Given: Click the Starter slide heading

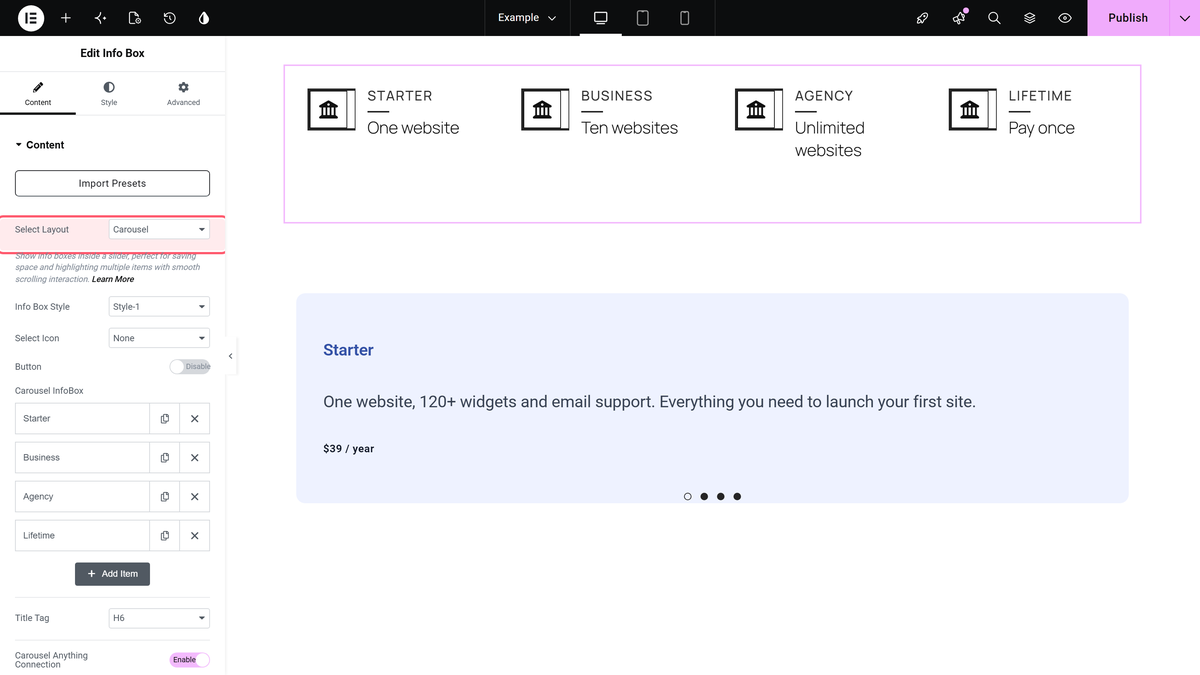Looking at the screenshot, I should tap(348, 350).
